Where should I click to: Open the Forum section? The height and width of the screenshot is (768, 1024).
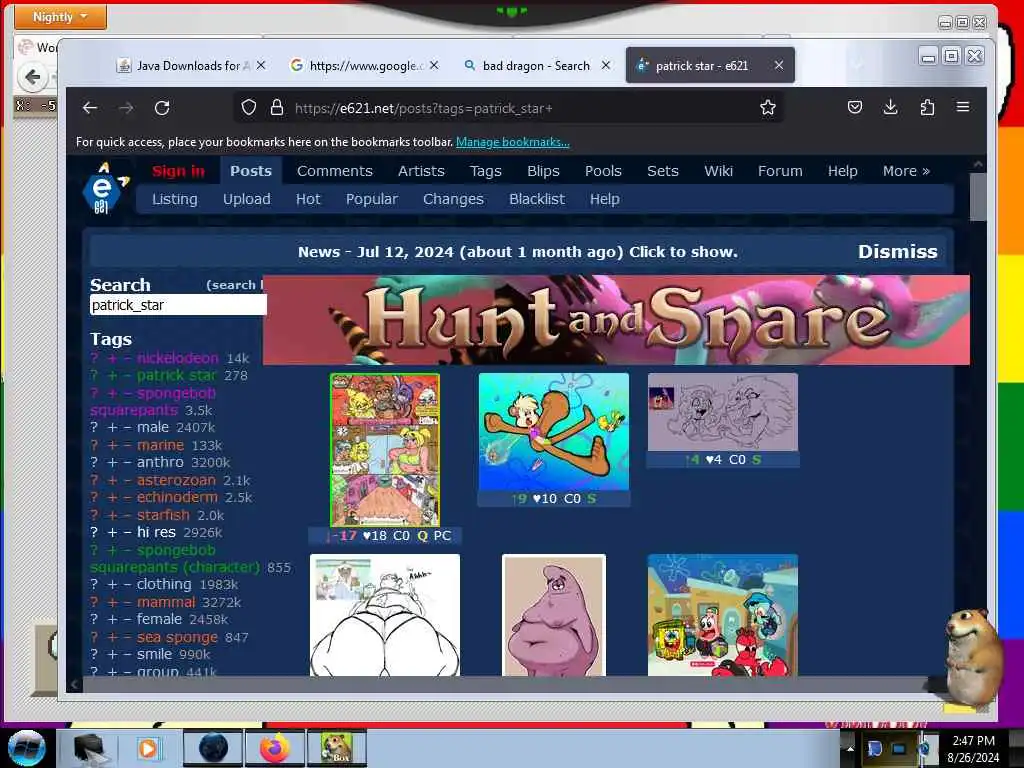coord(780,171)
